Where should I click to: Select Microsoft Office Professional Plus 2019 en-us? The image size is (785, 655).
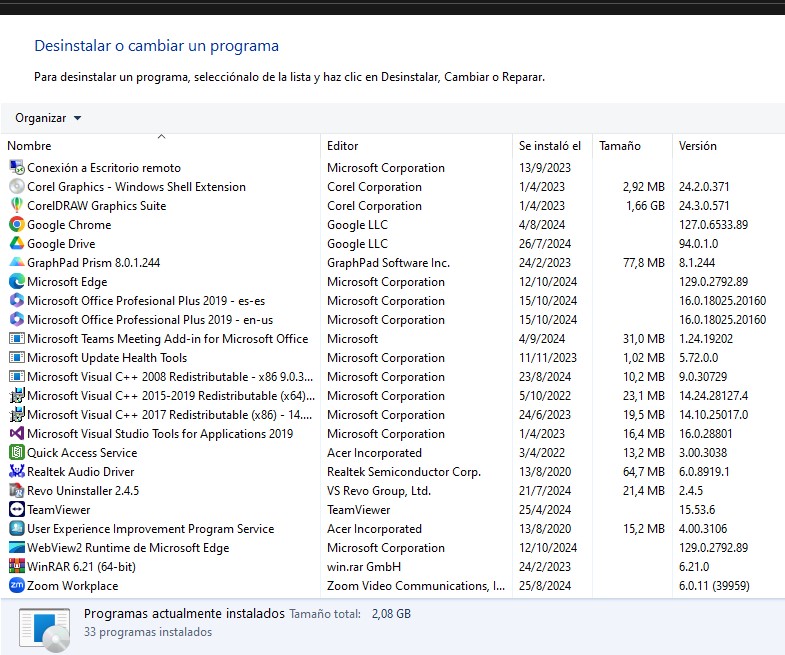pos(150,320)
